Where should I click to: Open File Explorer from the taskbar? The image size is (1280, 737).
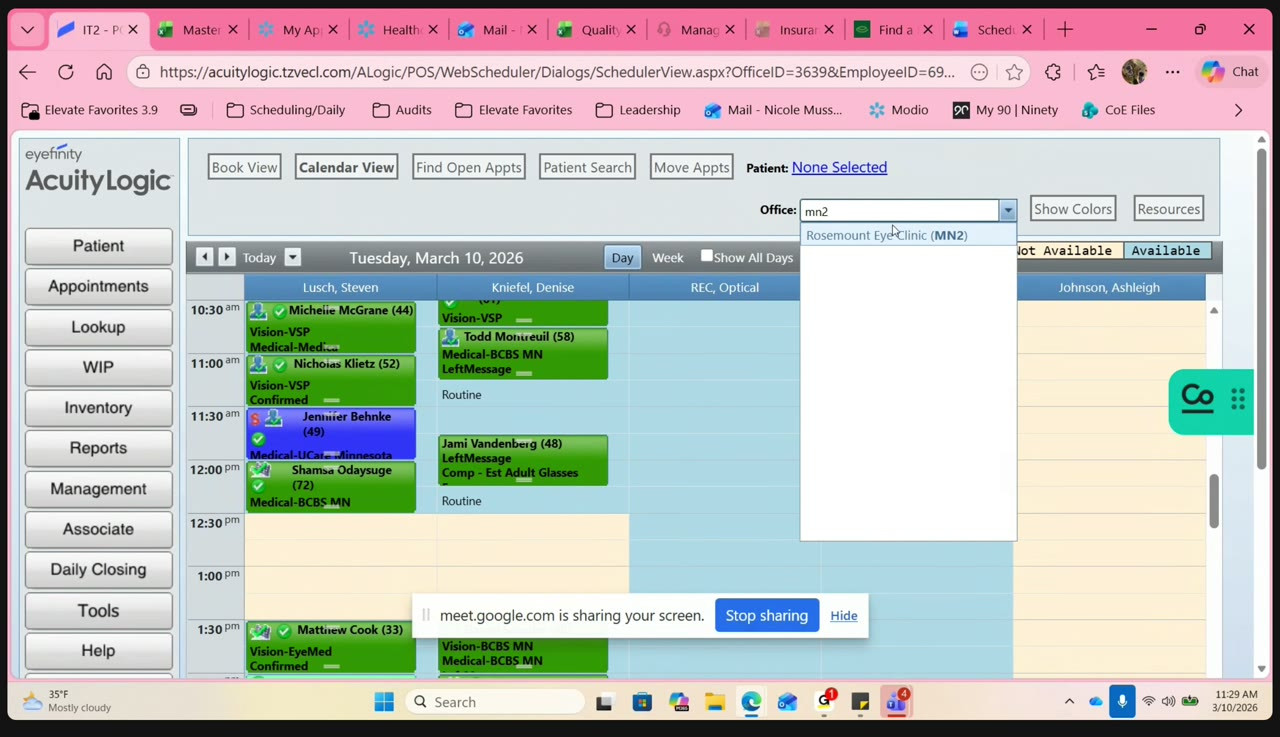(x=714, y=702)
